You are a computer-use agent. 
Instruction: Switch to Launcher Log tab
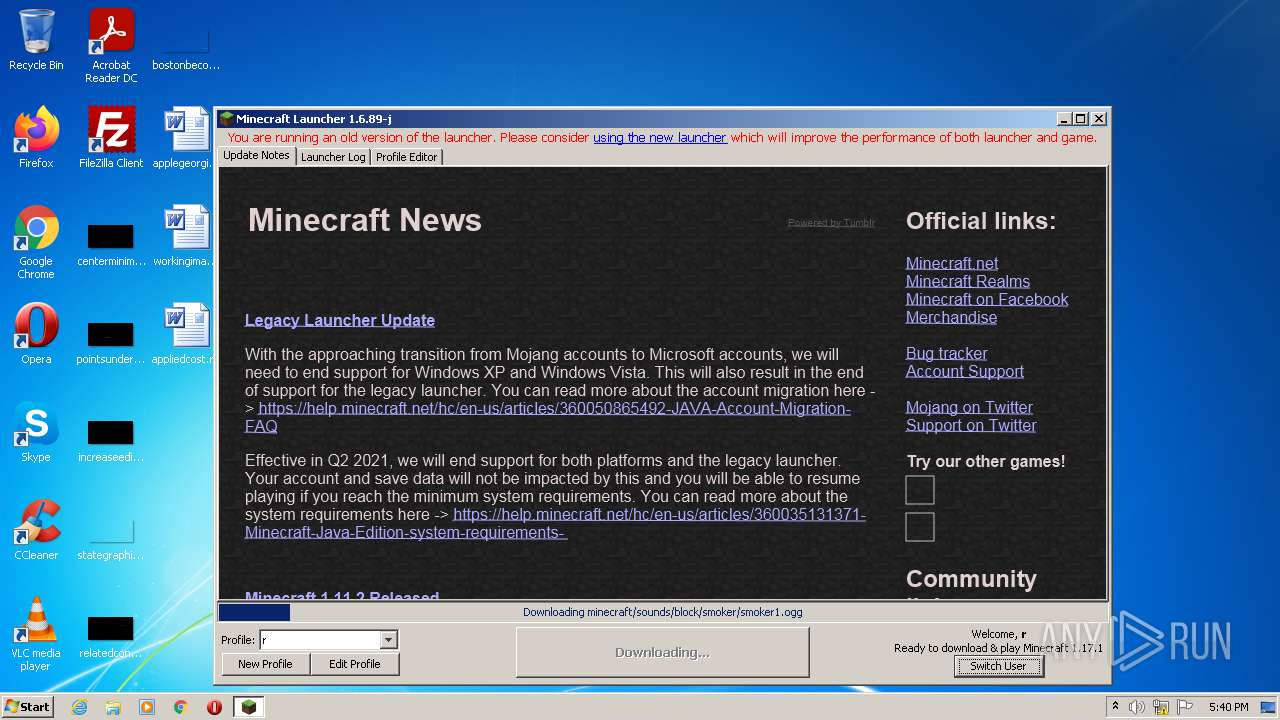(x=333, y=157)
